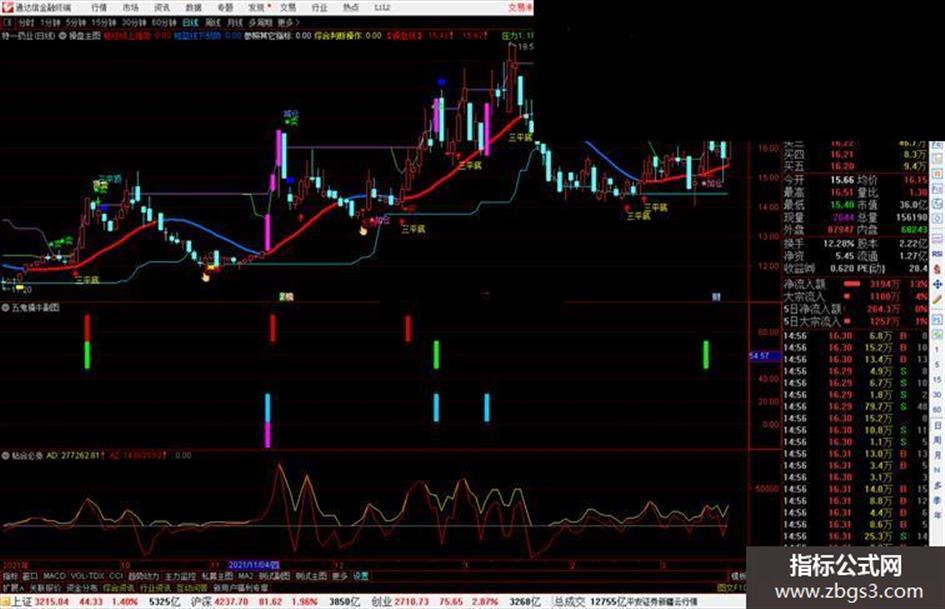Select the 主力监控 indicator tab

point(180,576)
